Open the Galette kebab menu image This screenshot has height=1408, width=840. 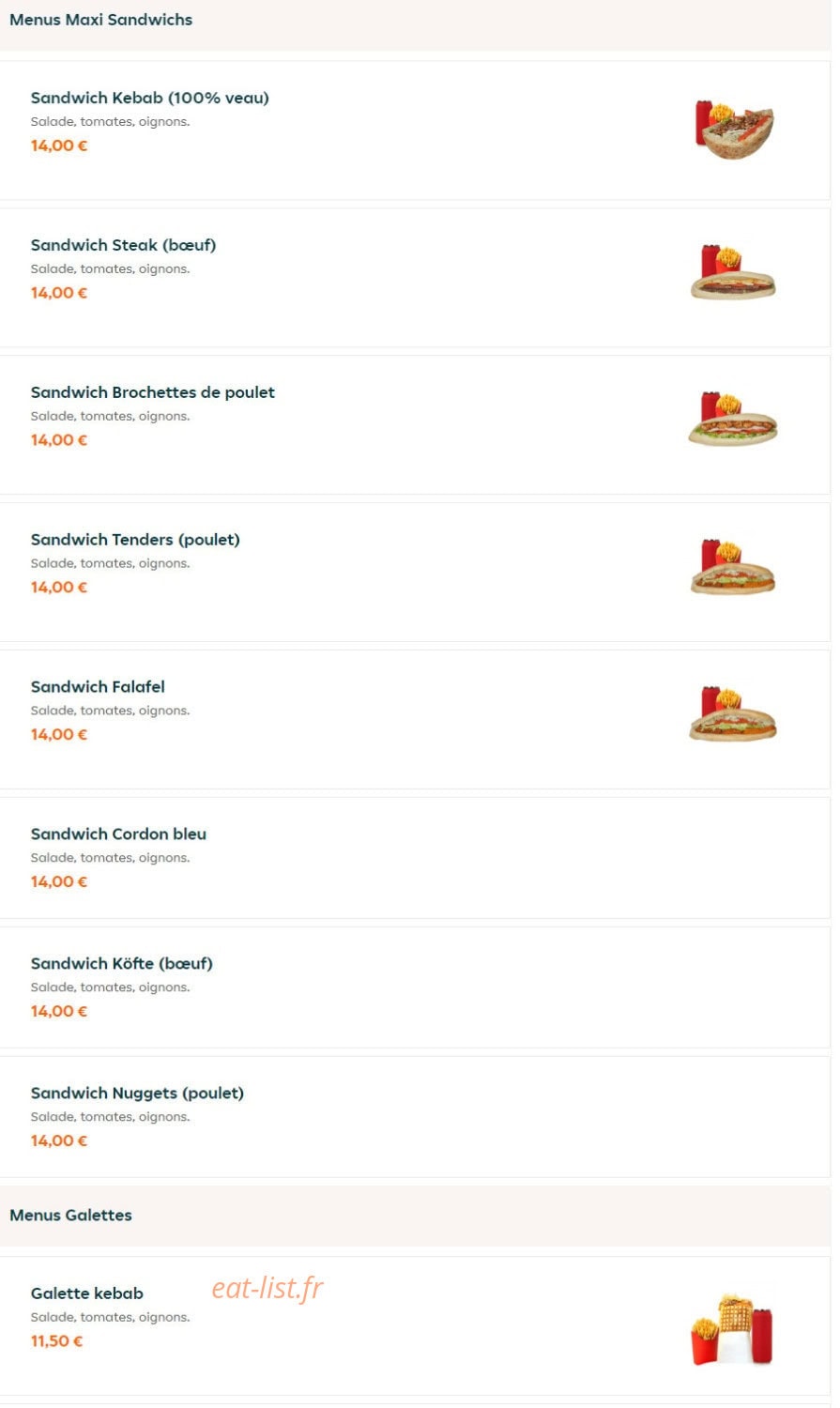tap(733, 1330)
